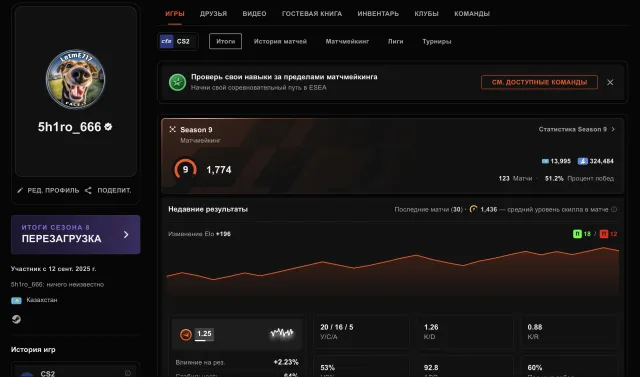Click the verified badge beside 5h1ro_666
Image resolution: width=640 pixels, height=377 pixels.
tap(108, 127)
